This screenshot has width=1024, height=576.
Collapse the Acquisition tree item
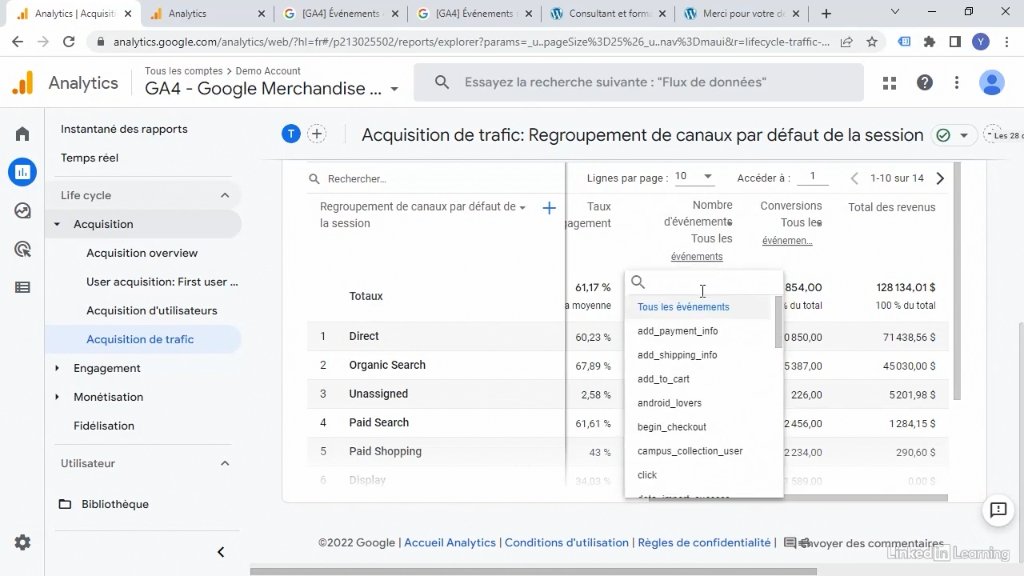(x=57, y=224)
